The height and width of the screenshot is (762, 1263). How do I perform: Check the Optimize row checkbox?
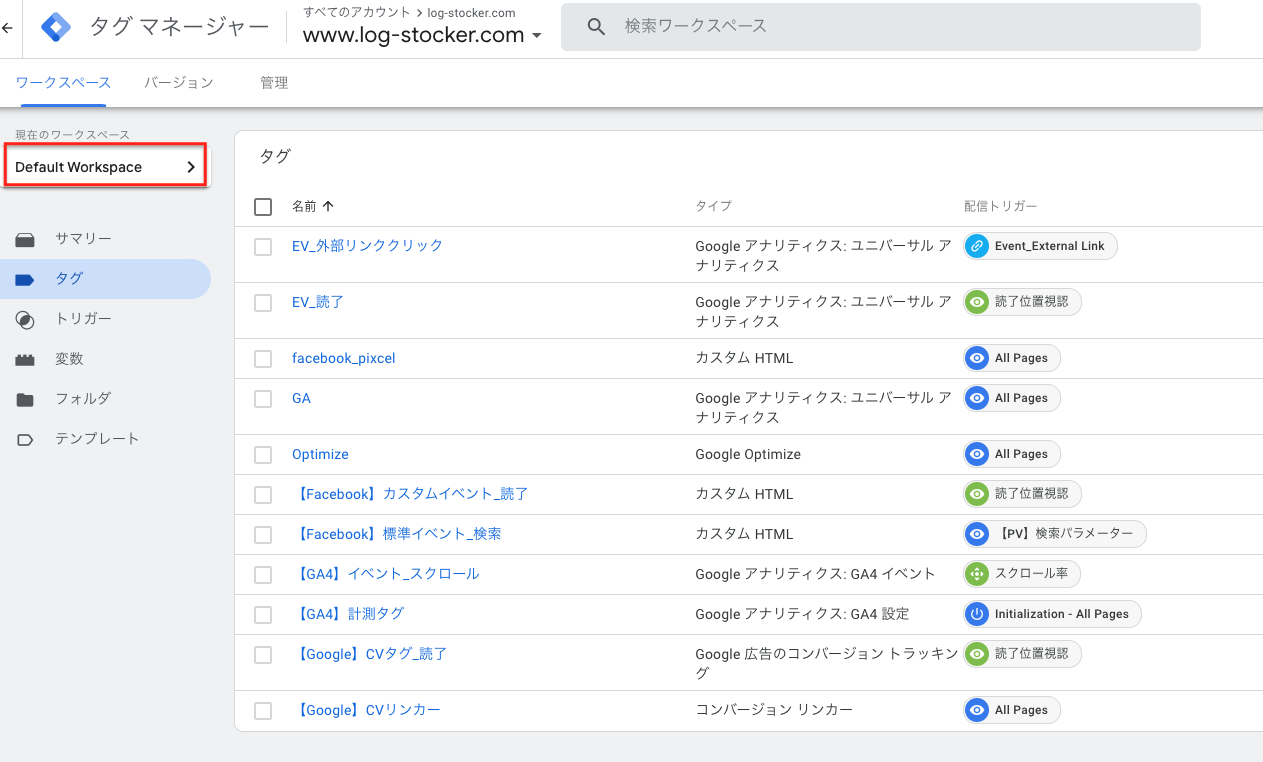pos(263,454)
